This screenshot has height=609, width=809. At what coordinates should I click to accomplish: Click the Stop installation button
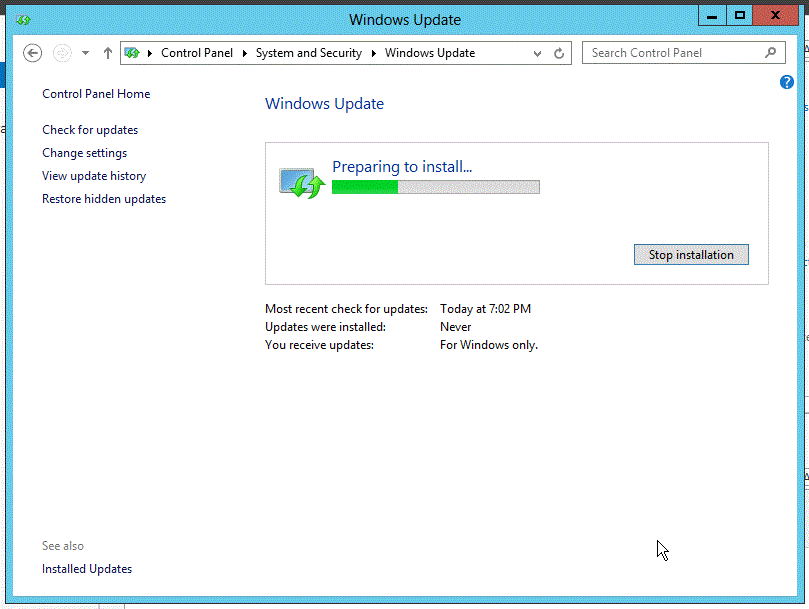coord(691,254)
